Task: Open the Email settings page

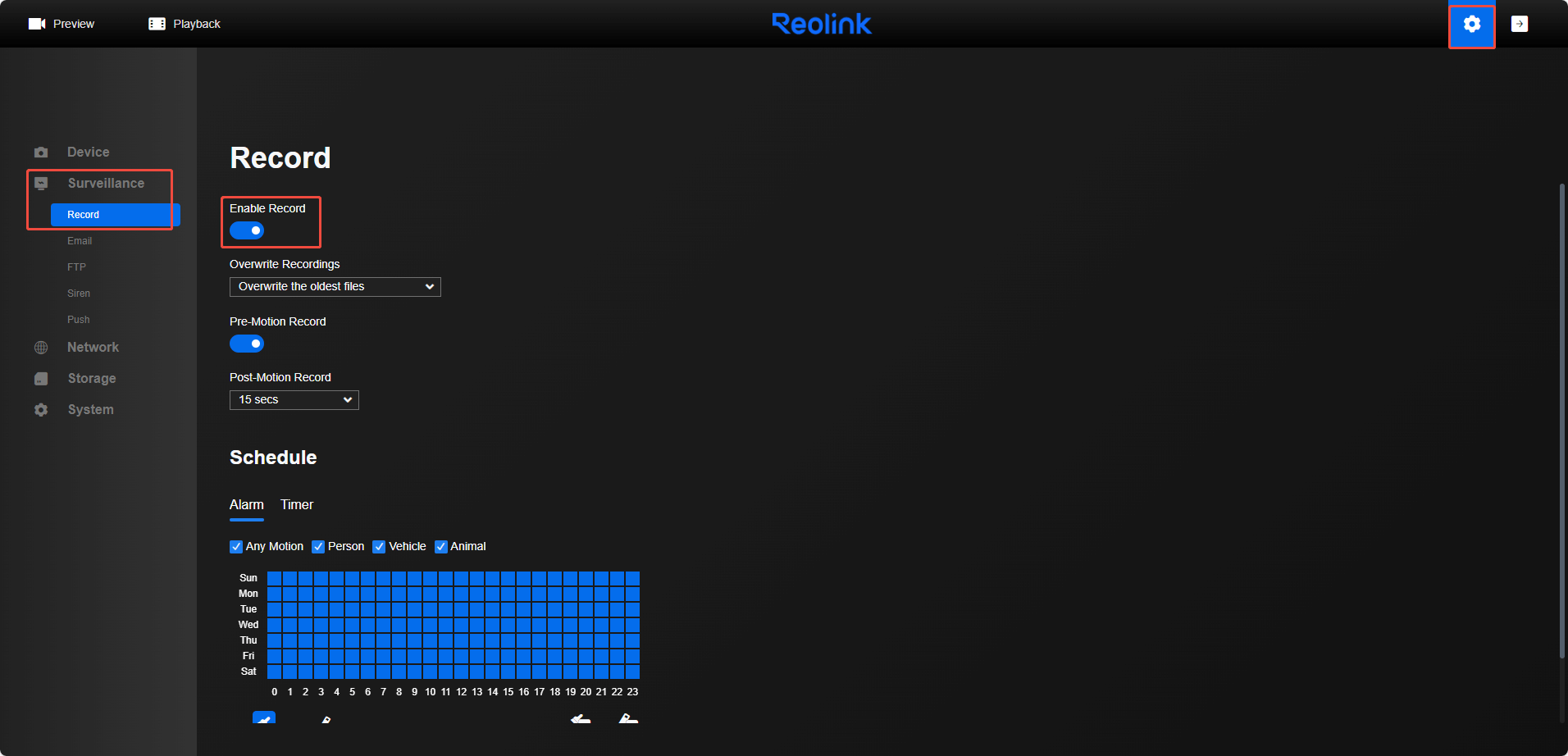Action: point(80,240)
